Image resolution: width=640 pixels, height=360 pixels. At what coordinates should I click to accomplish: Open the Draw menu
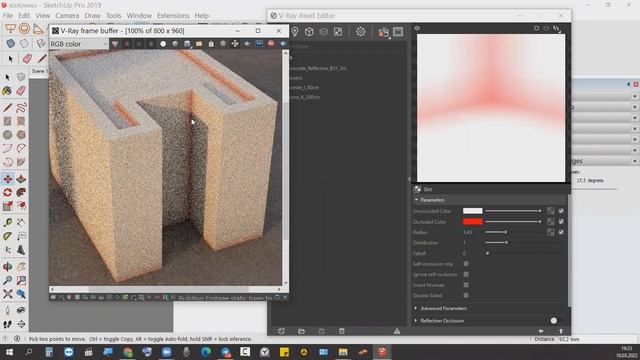coord(93,16)
